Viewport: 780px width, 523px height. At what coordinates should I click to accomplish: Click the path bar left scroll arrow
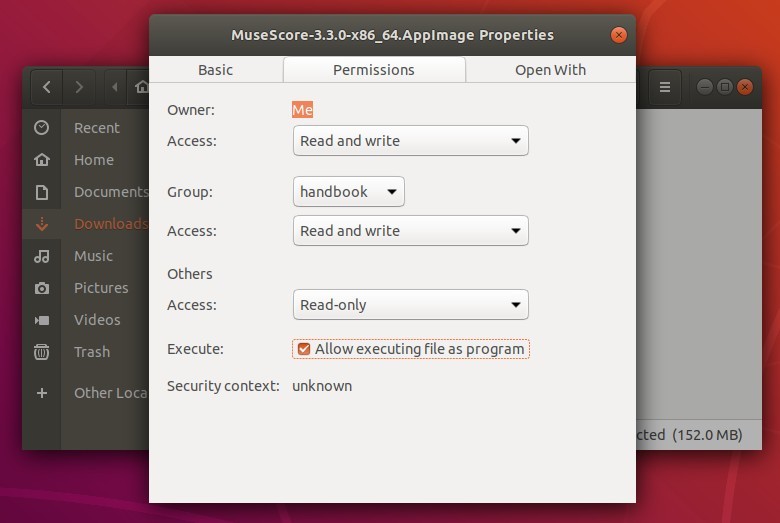click(115, 87)
